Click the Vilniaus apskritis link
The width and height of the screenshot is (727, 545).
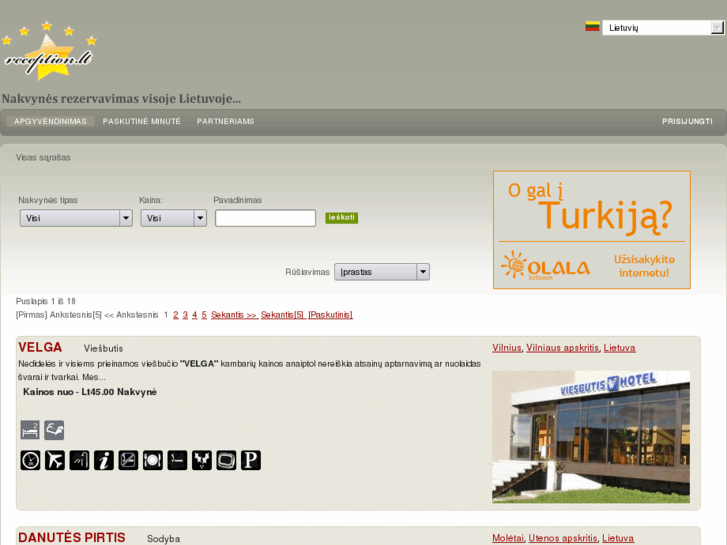tap(562, 348)
